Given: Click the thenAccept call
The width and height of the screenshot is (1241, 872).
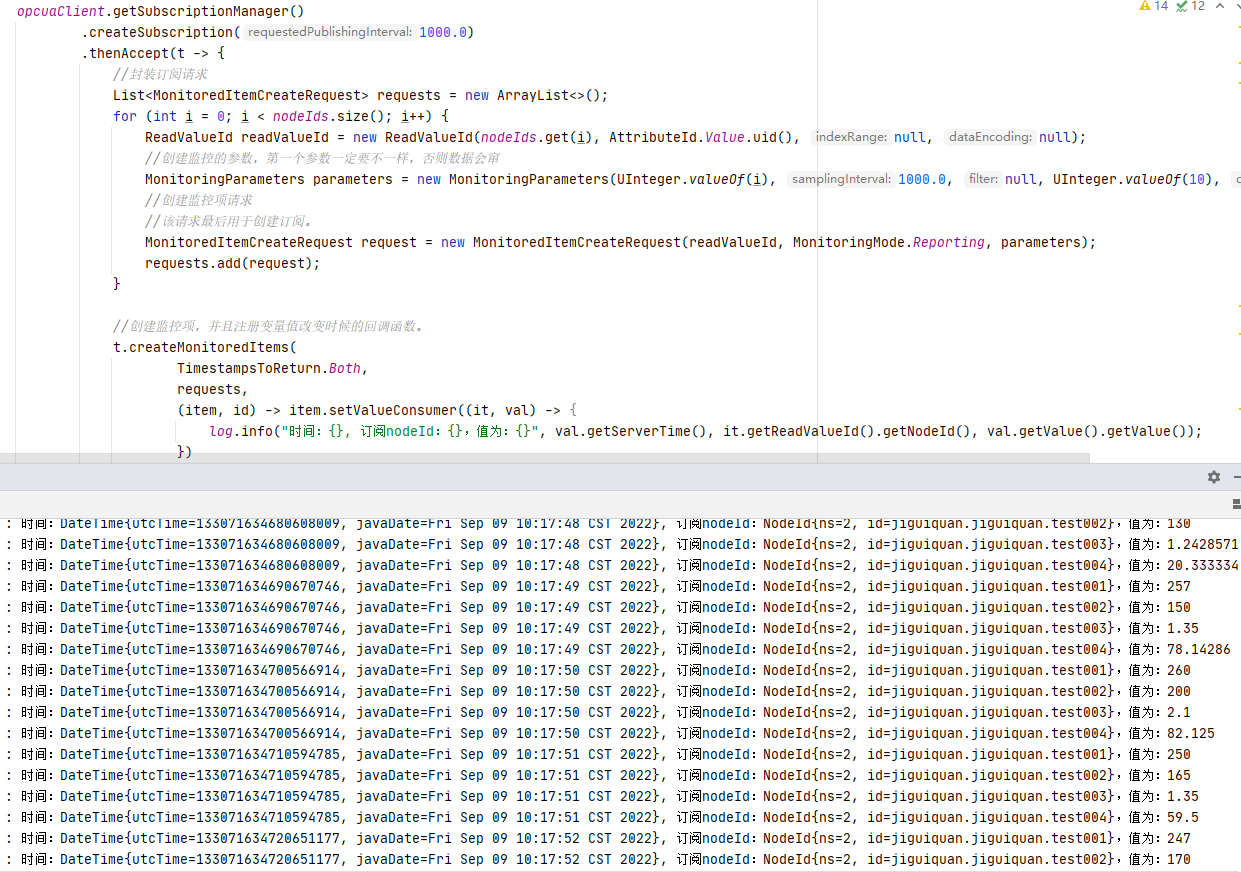Looking at the screenshot, I should (129, 53).
